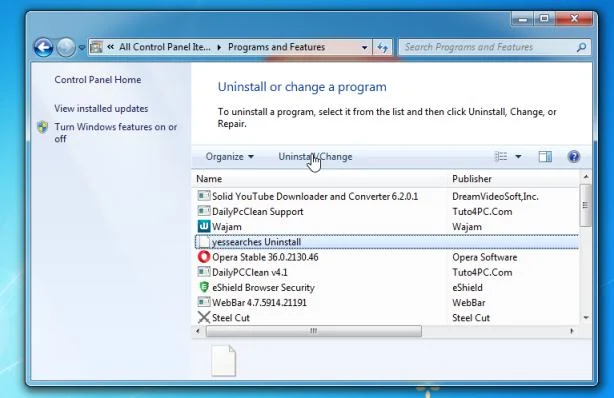
Task: Click the blue Help question mark
Action: [x=574, y=157]
